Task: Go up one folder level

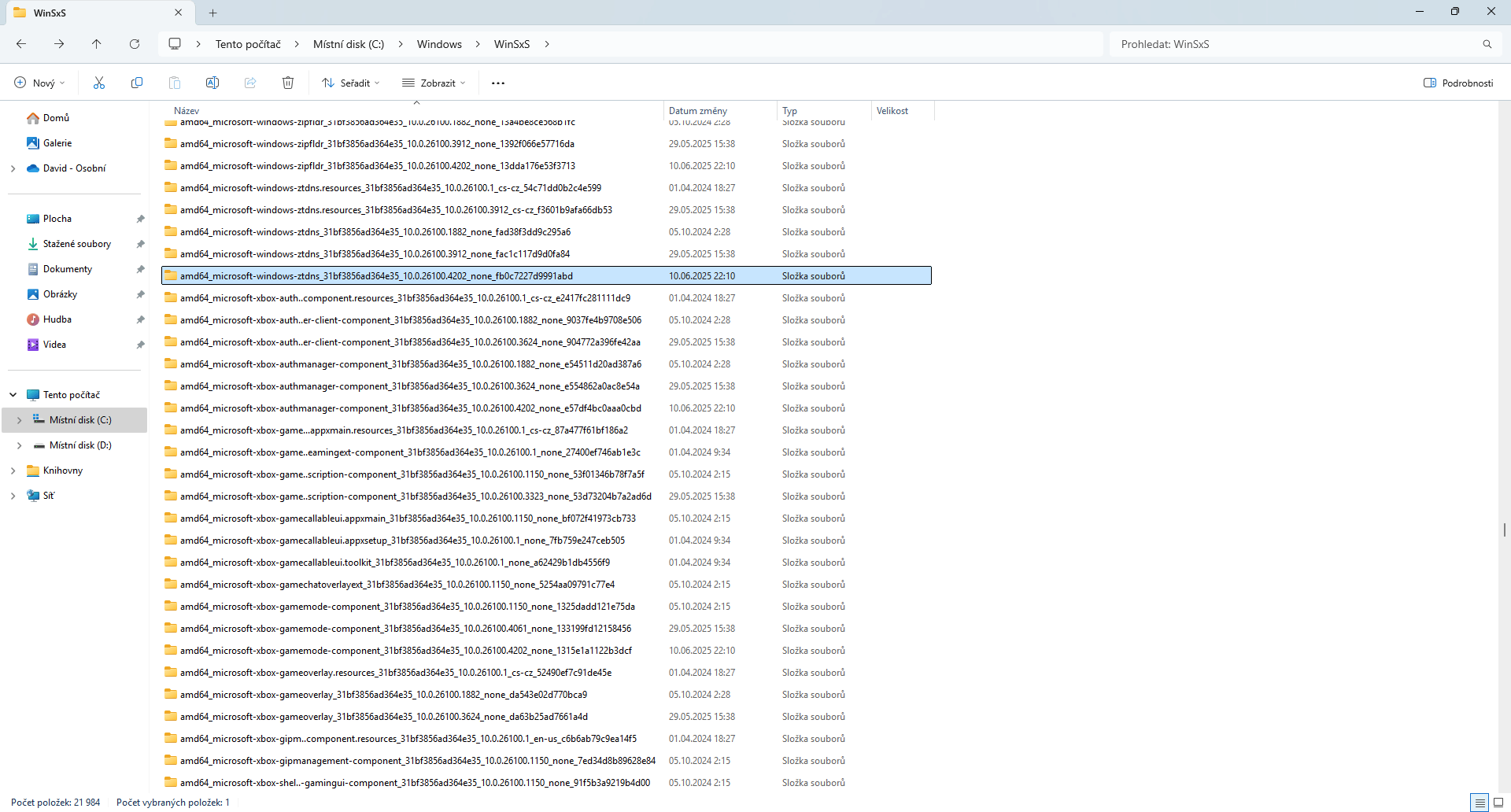Action: point(97,44)
